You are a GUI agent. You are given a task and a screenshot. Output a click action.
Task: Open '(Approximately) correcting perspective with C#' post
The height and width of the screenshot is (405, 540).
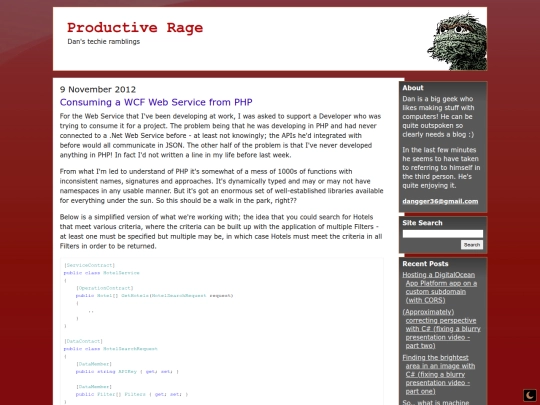click(441, 329)
